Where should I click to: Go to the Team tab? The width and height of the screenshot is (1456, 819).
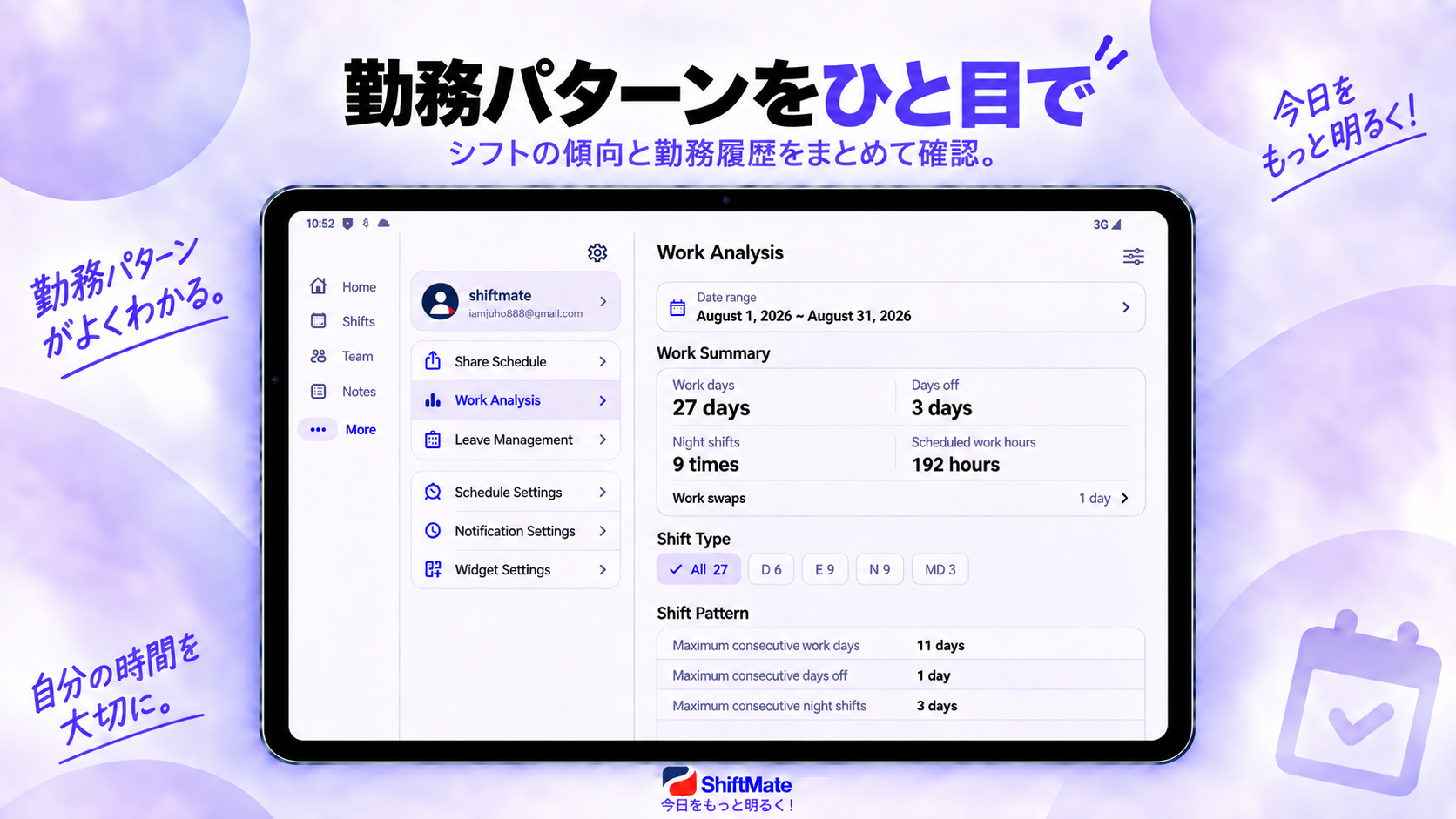pos(343,356)
